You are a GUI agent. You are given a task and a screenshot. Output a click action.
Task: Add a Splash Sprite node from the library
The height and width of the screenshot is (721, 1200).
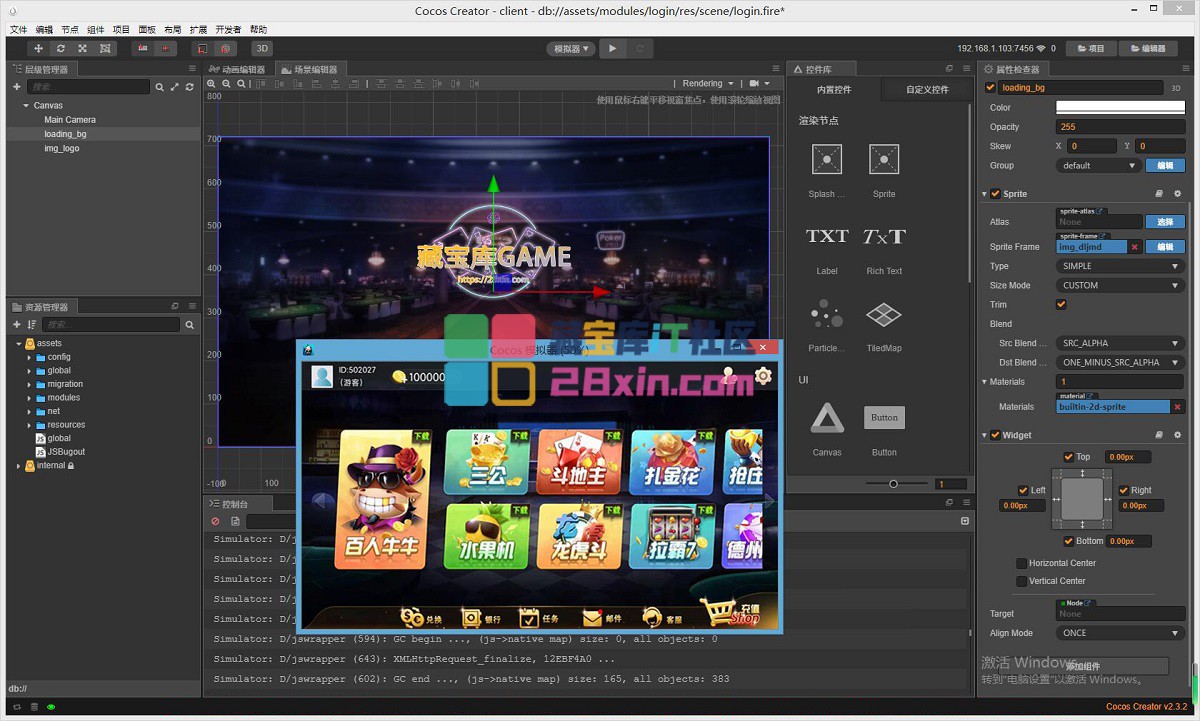pyautogui.click(x=827, y=159)
